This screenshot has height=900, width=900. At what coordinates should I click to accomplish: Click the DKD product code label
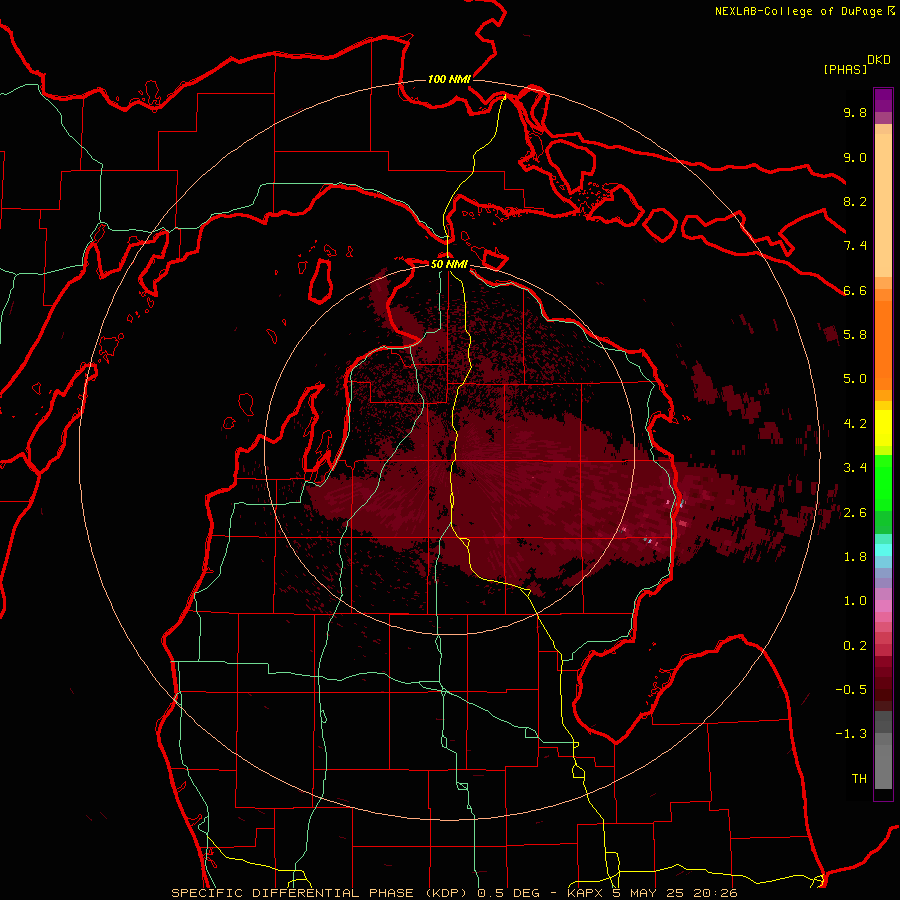tap(879, 60)
